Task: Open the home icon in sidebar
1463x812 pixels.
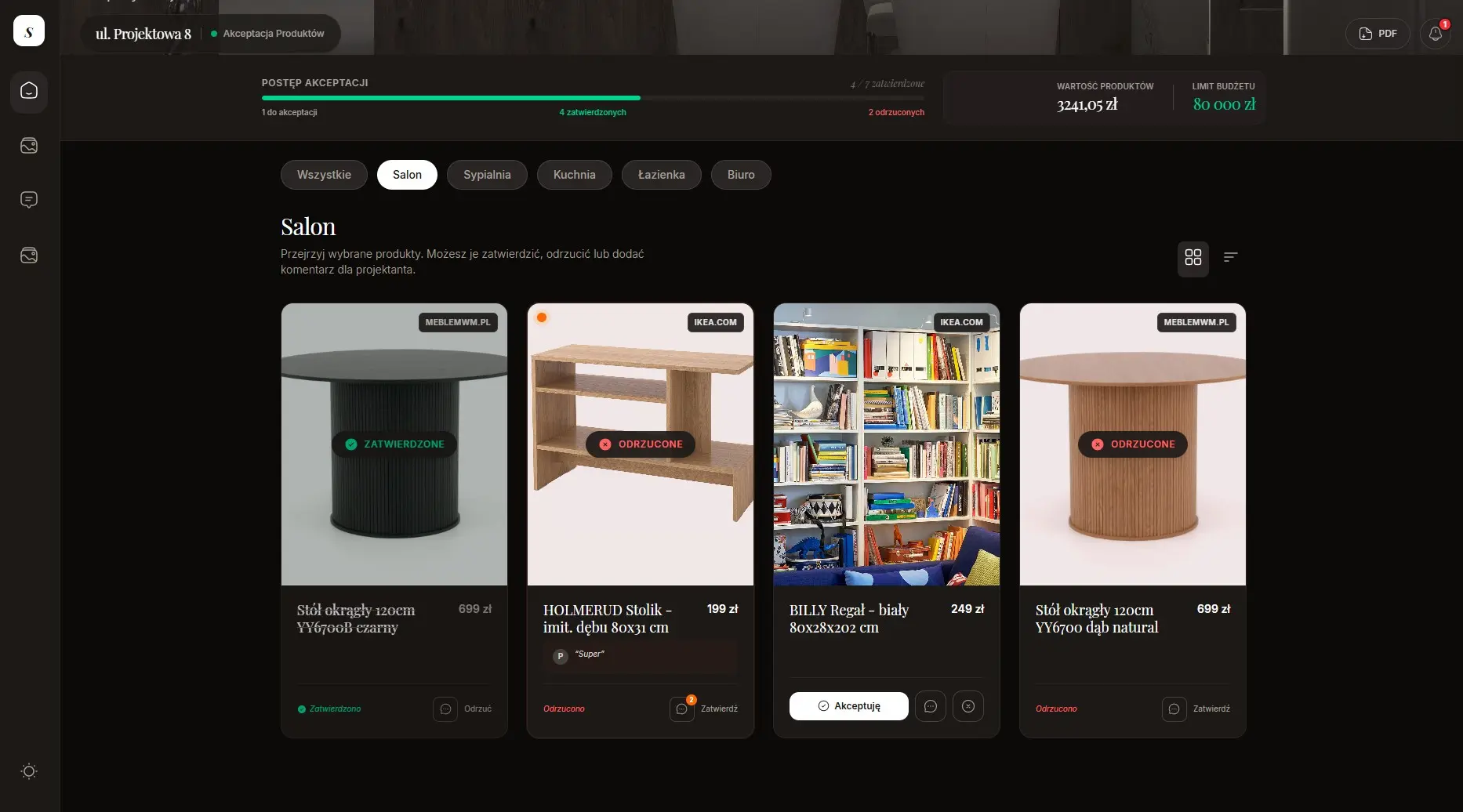Action: [x=29, y=91]
